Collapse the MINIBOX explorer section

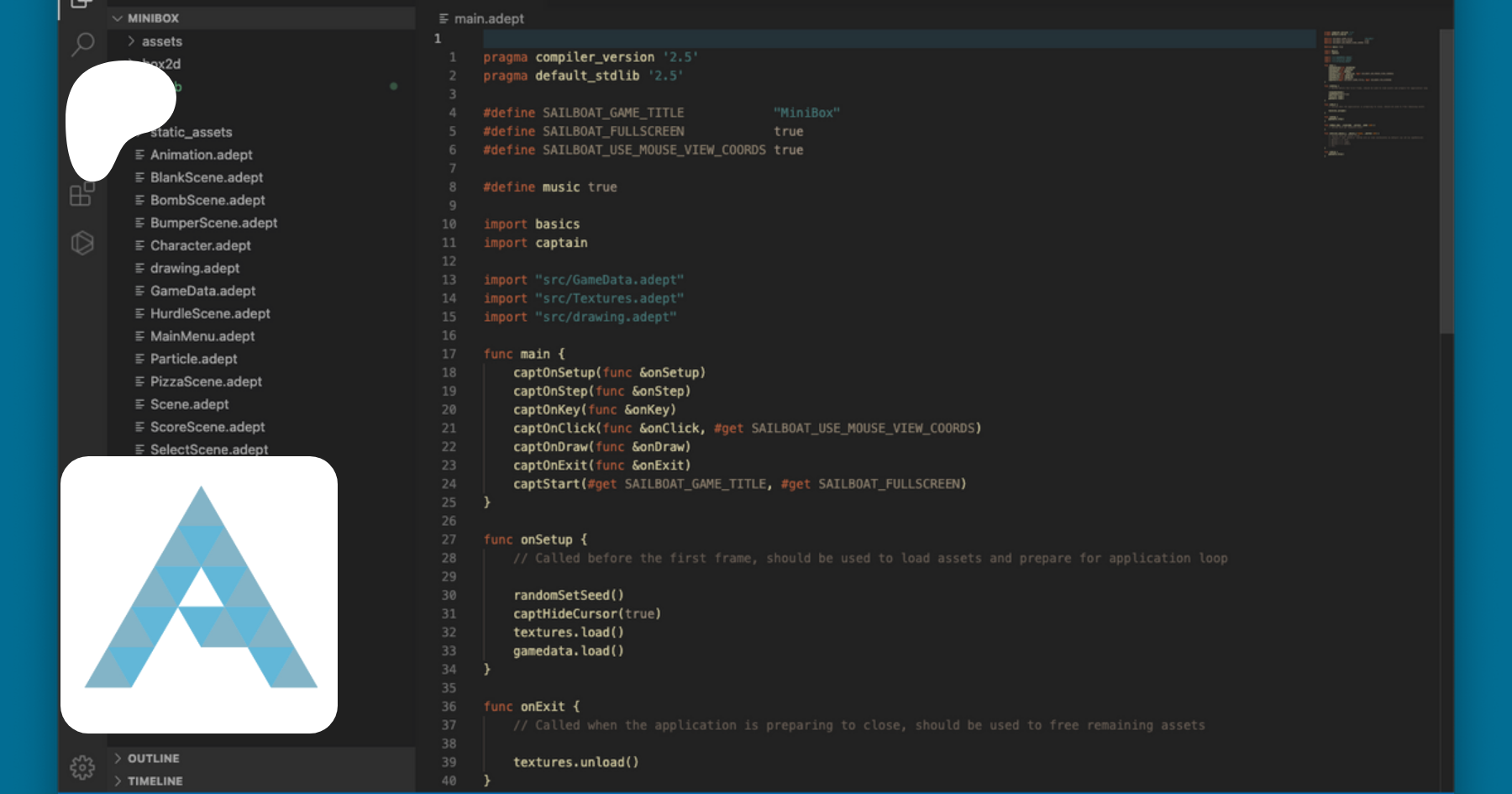click(x=153, y=18)
